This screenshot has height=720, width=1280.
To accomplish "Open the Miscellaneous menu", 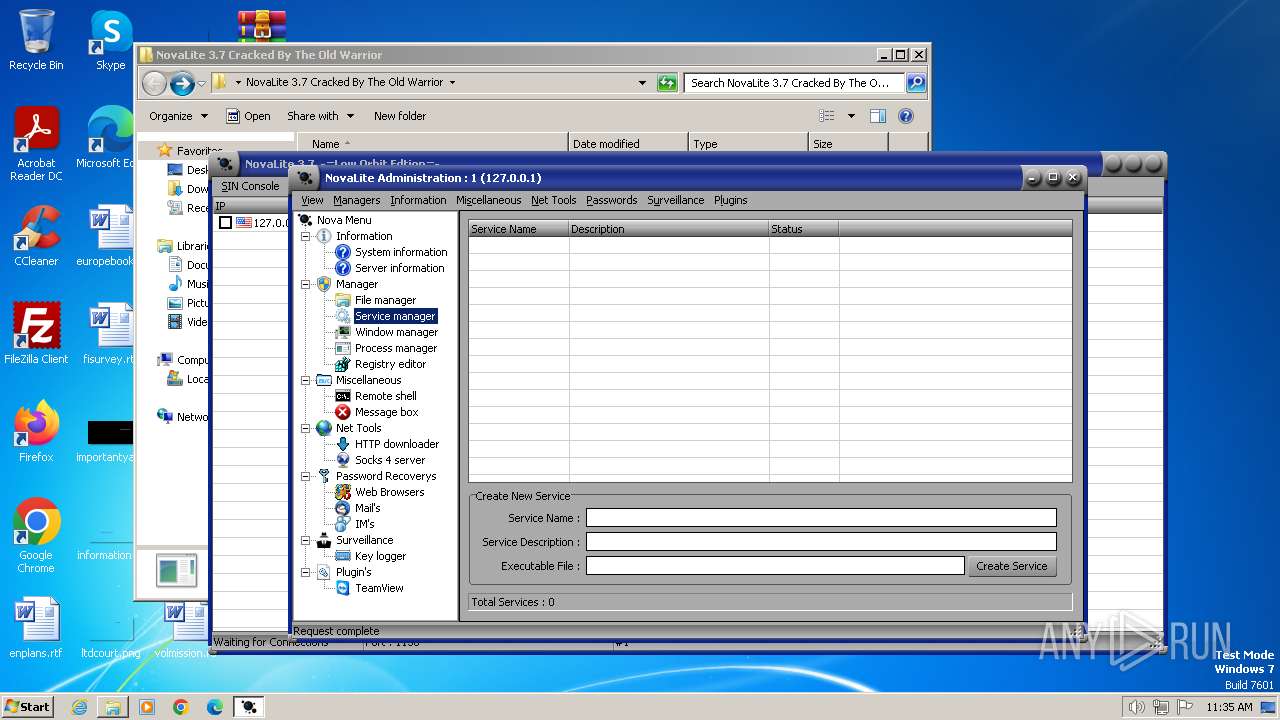I will click(488, 200).
